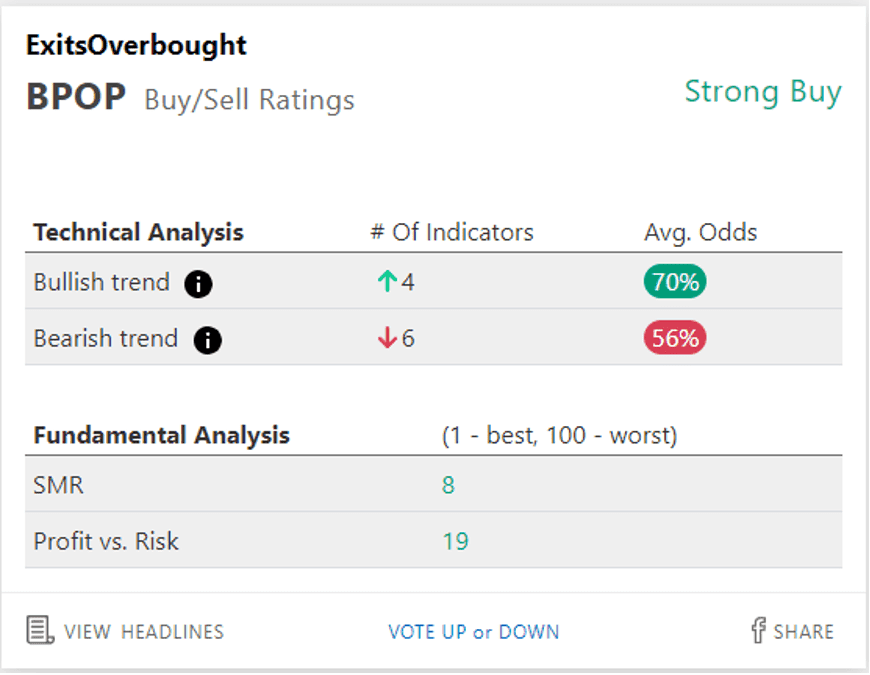Select the Bearish trend row label
This screenshot has width=870, height=675.
(105, 339)
